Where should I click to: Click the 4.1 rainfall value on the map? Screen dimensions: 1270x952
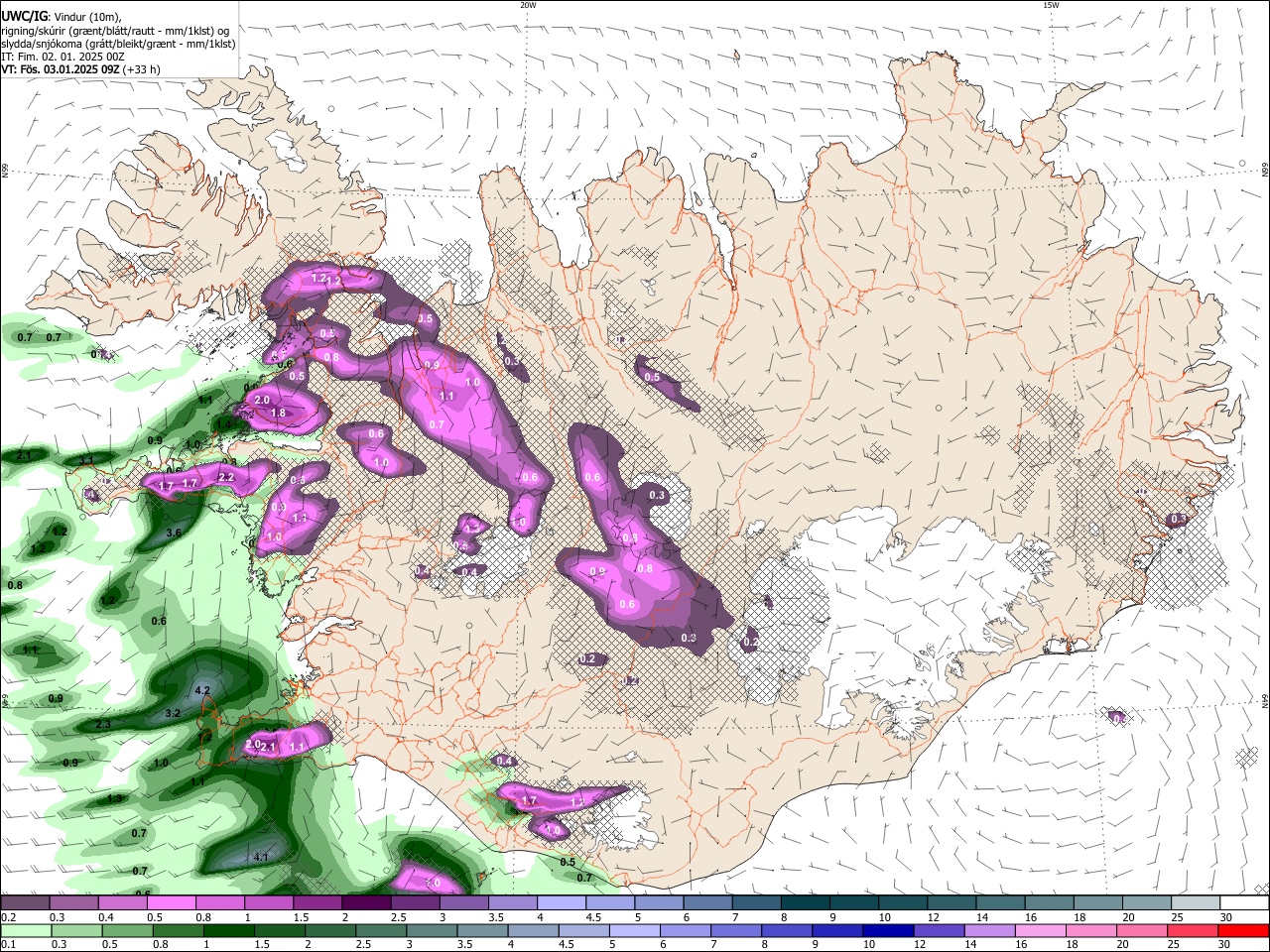[261, 856]
